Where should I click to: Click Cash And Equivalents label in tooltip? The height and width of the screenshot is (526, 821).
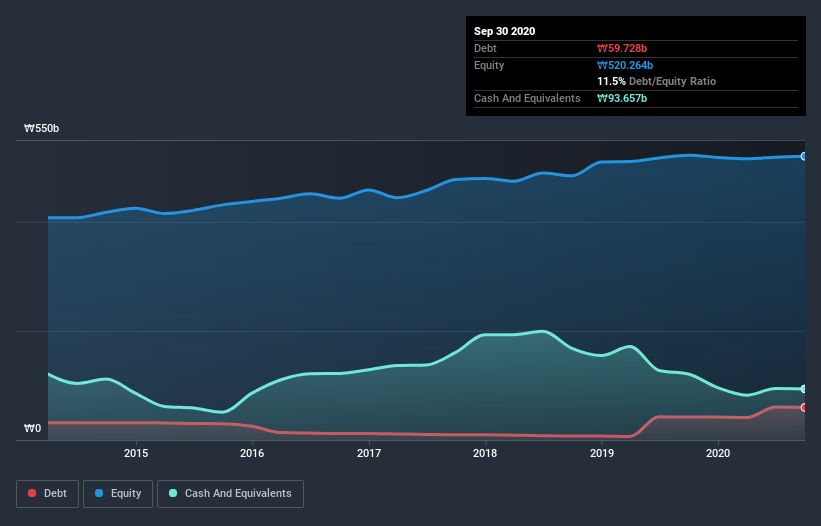527,98
